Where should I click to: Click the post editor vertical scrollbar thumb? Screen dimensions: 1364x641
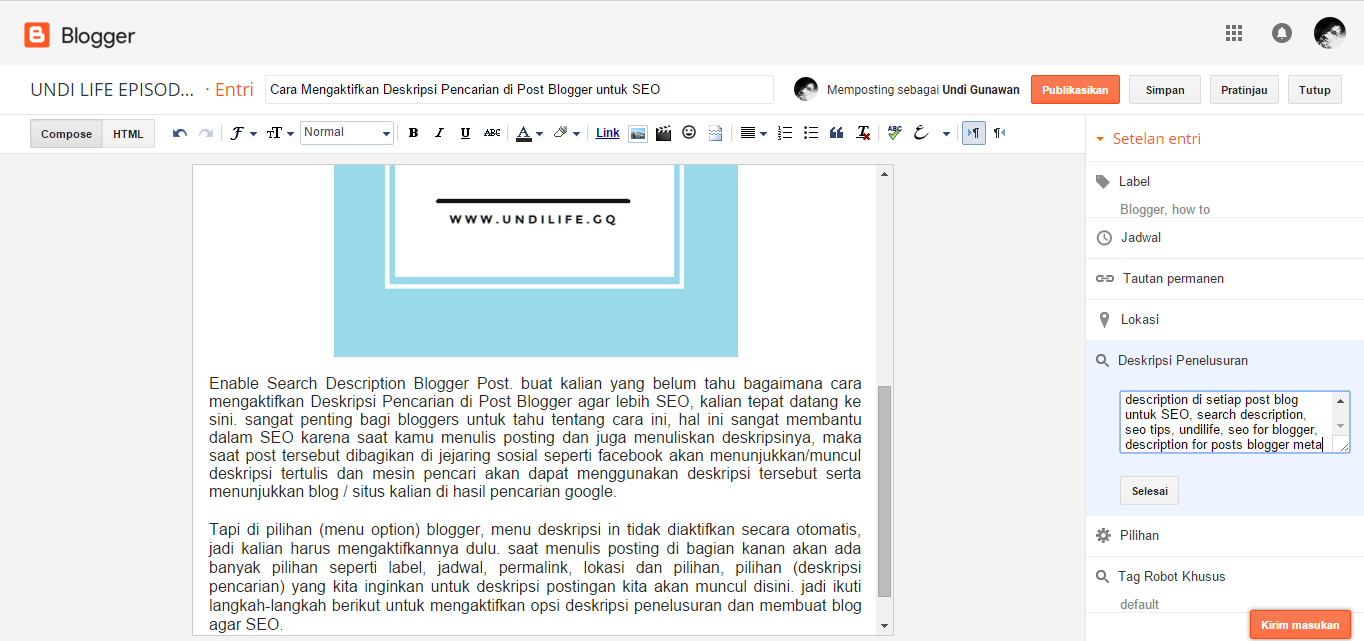click(884, 491)
